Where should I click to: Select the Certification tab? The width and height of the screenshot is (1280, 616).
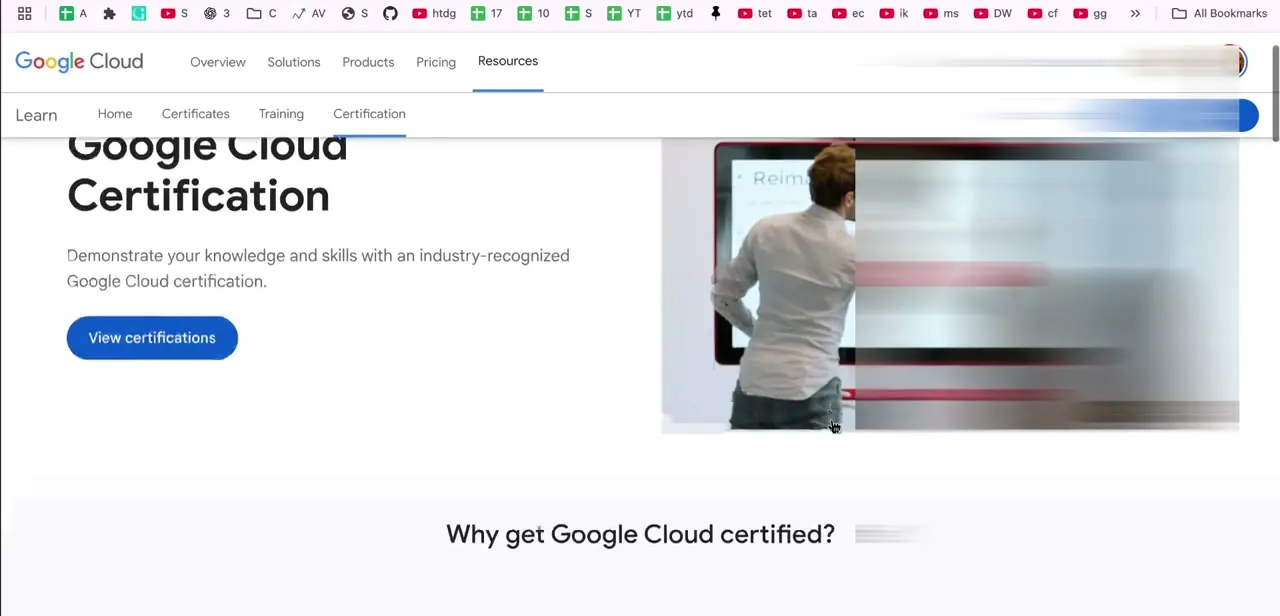369,114
